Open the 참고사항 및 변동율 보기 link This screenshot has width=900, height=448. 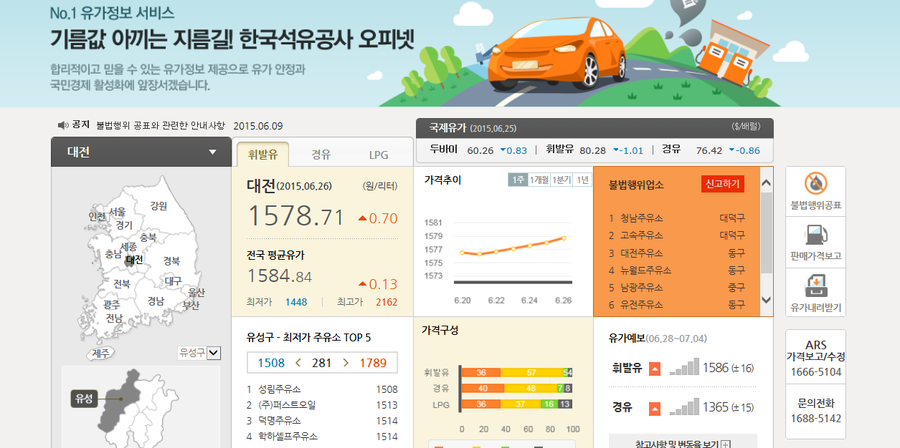point(677,444)
